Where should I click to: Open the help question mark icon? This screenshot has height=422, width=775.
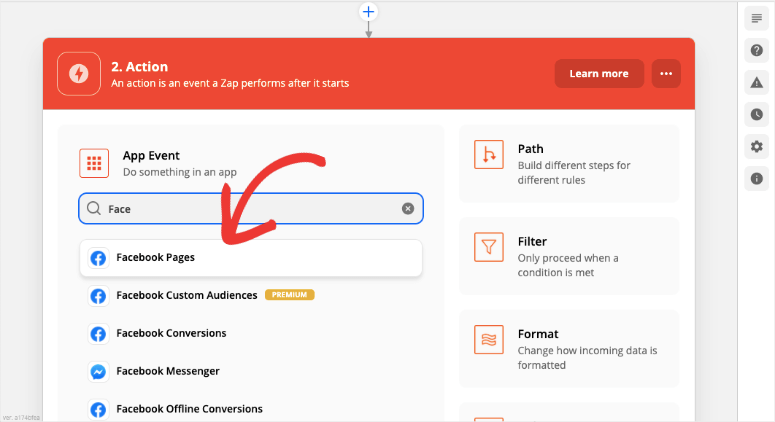(x=757, y=50)
